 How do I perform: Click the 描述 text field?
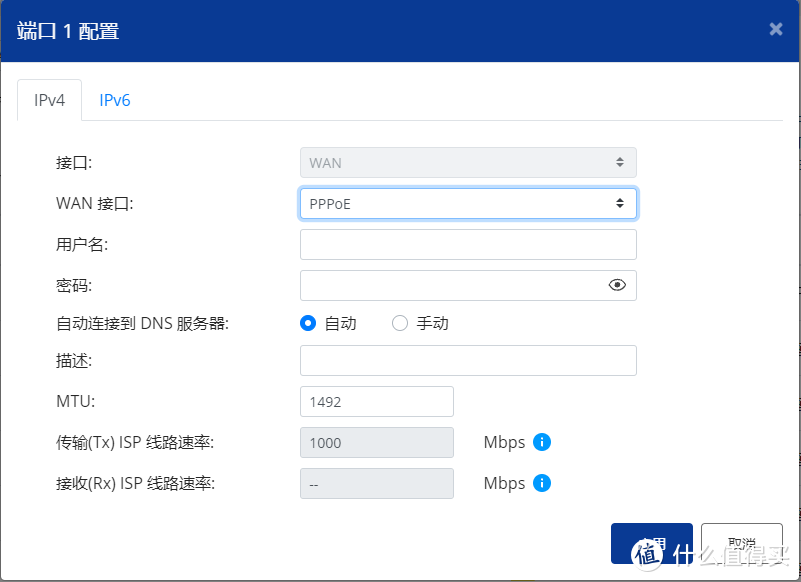click(x=468, y=360)
